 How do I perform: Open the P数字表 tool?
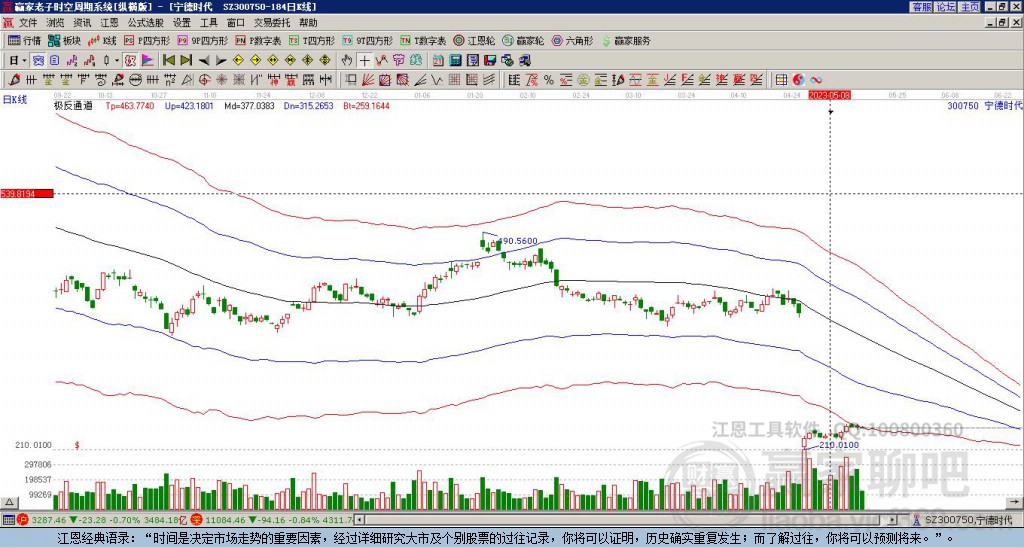258,40
